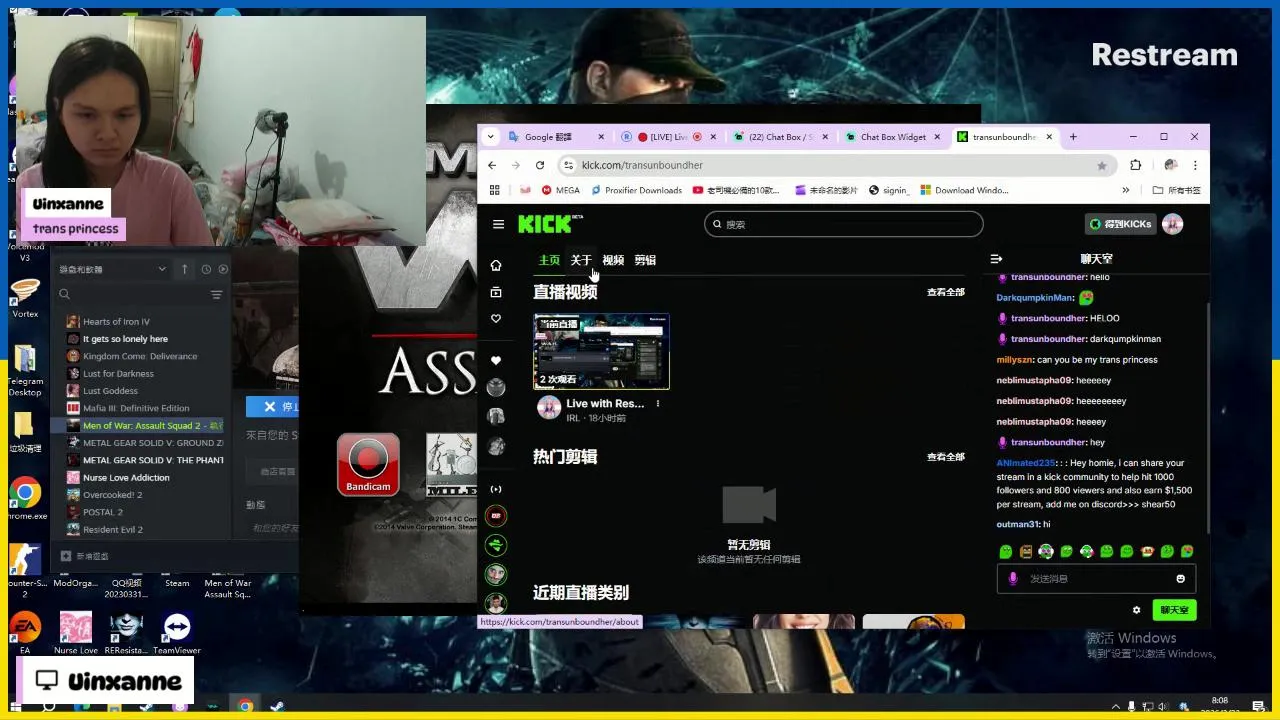Screen dimensions: 1280x720
Task: Open a new Chrome tab
Action: [x=1073, y=137]
